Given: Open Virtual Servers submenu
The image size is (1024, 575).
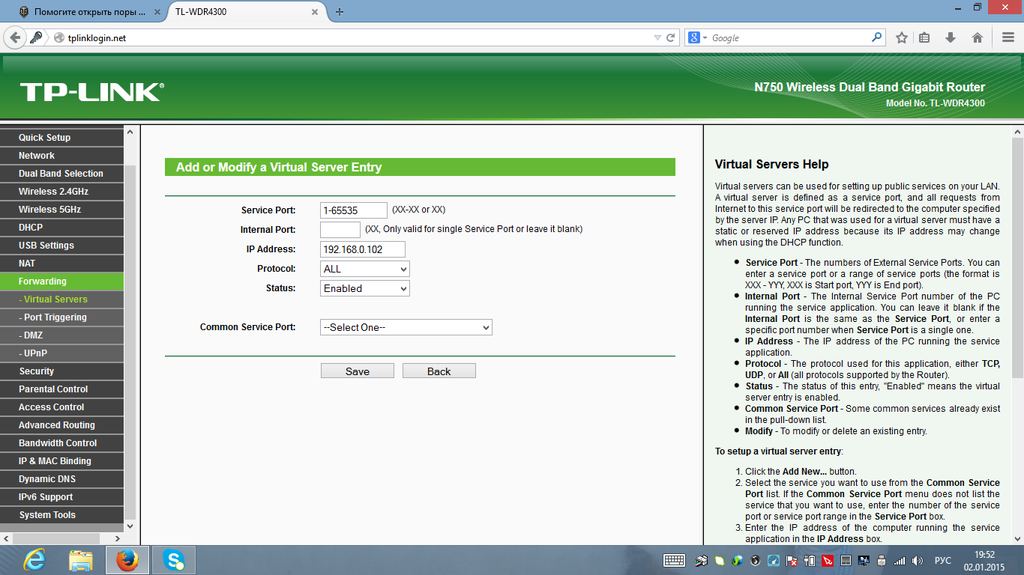Looking at the screenshot, I should [61, 299].
